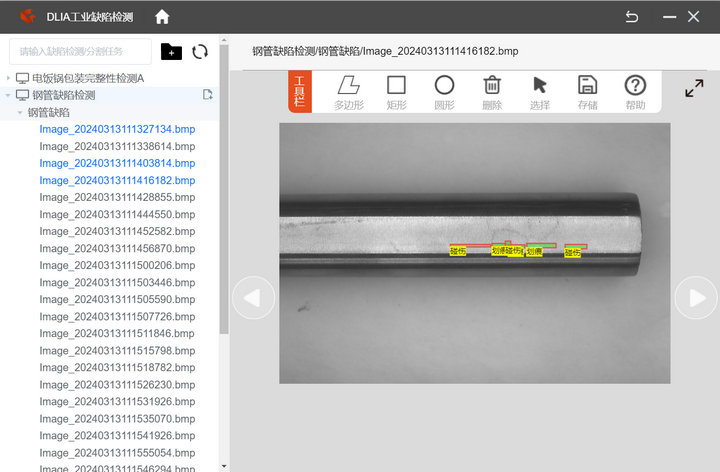Open Image_20240313111428855.bmp
Screen dimensions: 720x472
coord(117,197)
